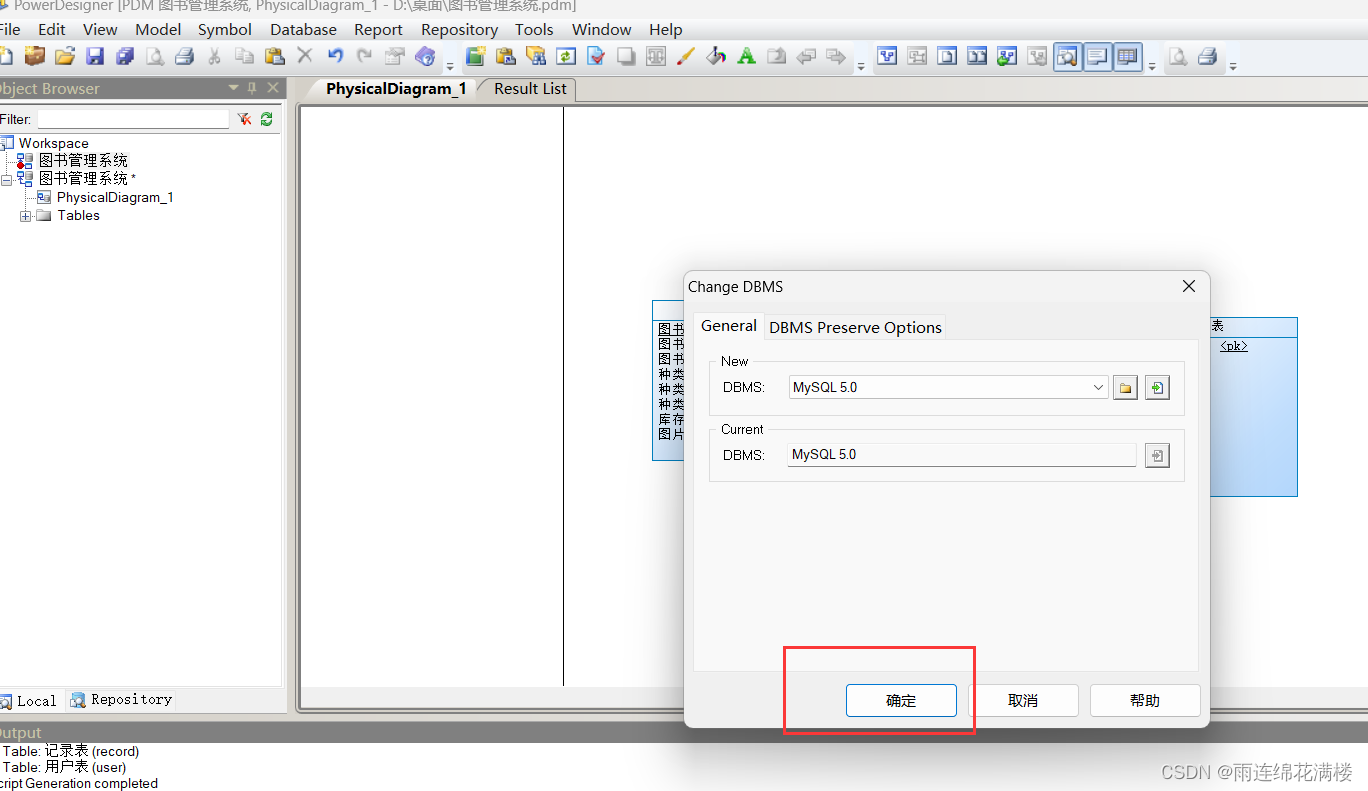Open the Properties toolbar icon

(395, 56)
